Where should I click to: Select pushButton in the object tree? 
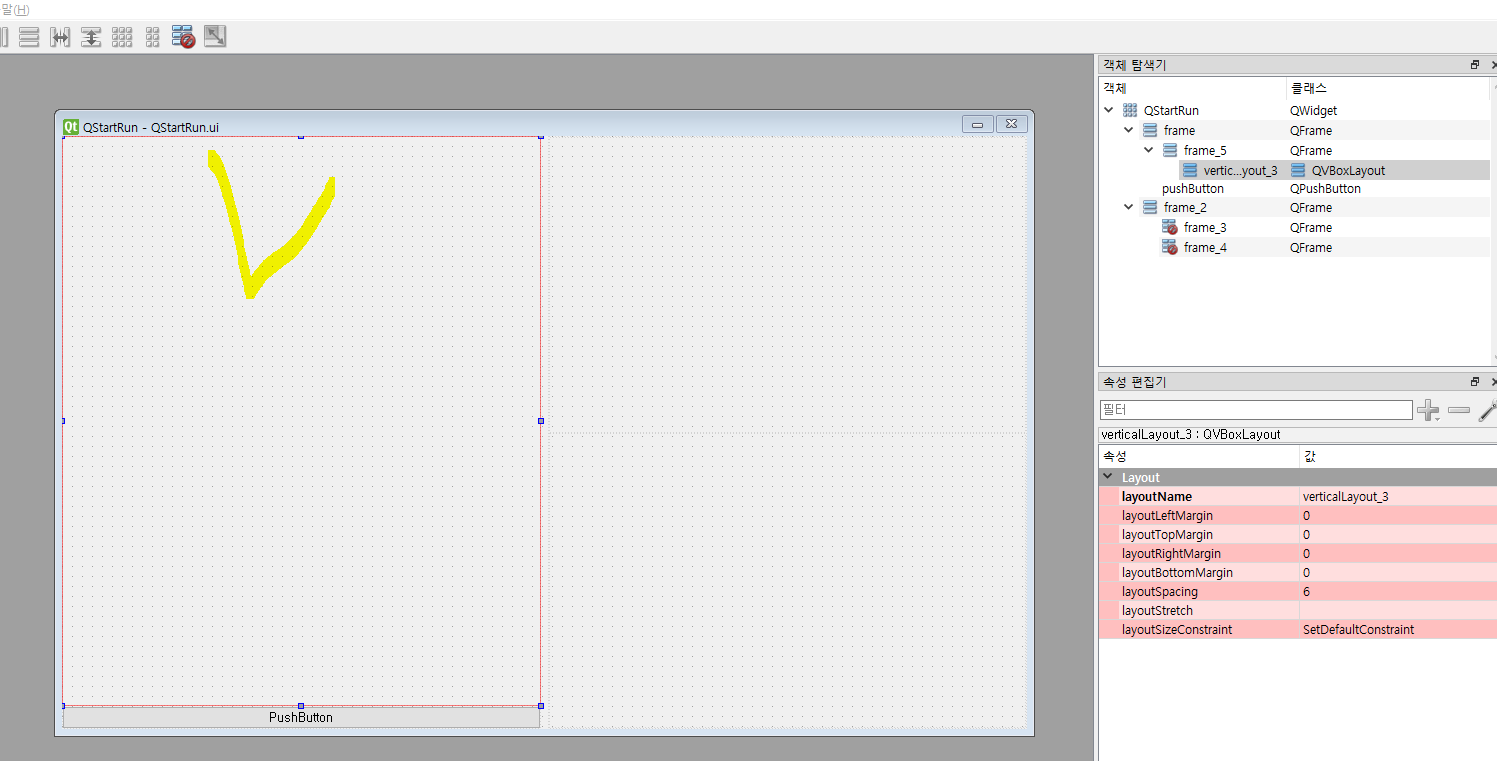click(1192, 189)
